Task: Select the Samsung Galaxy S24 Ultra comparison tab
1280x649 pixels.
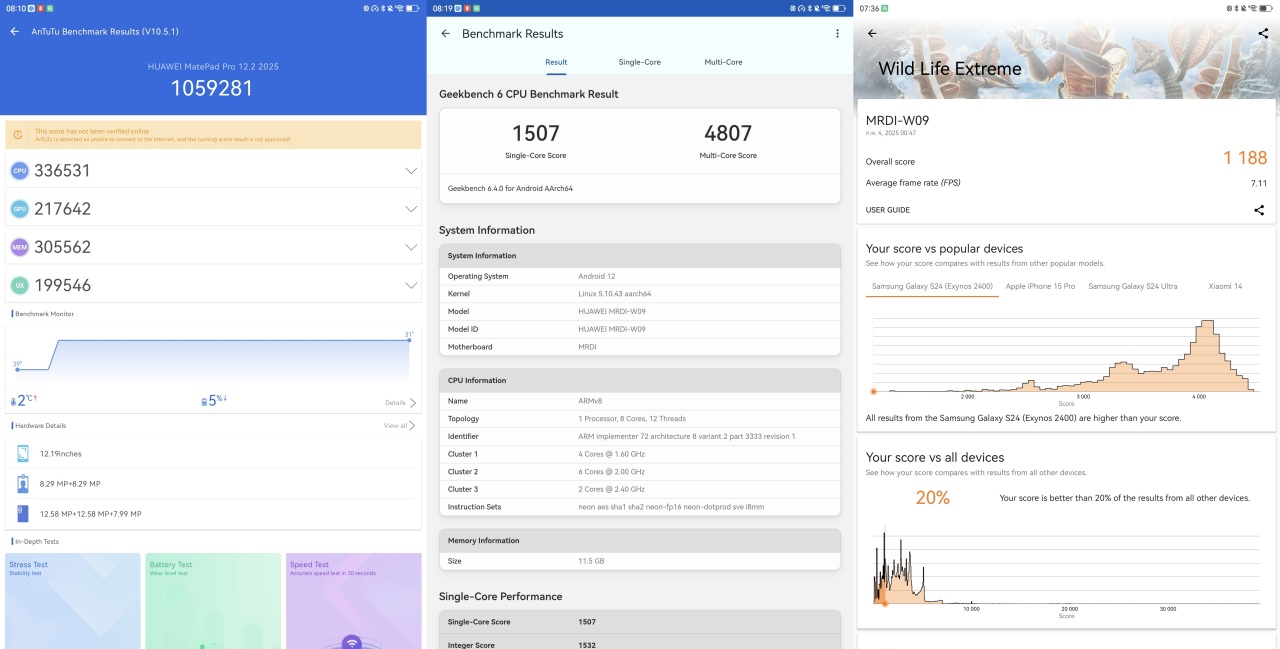Action: (1133, 286)
